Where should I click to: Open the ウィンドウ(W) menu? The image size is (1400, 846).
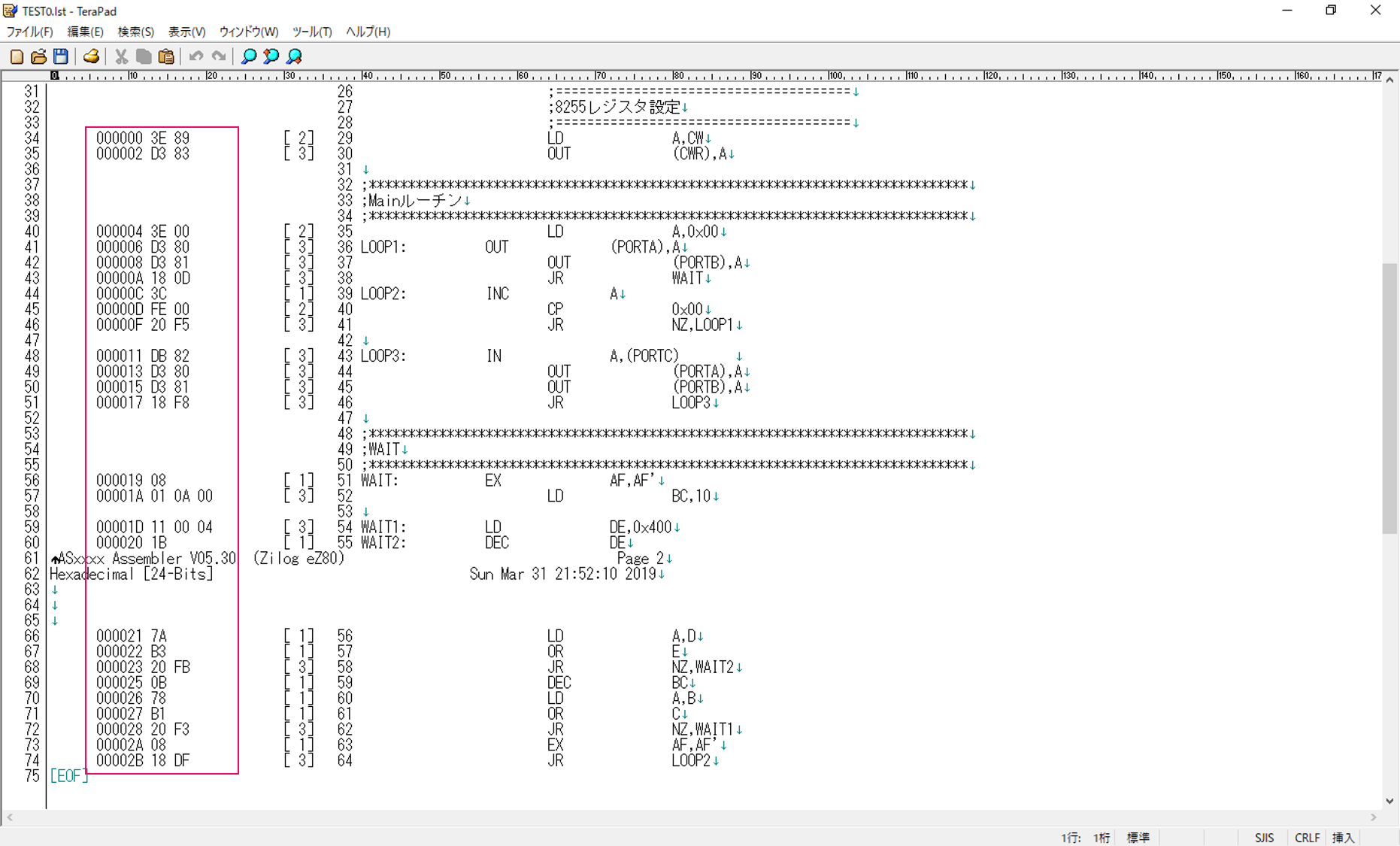point(249,32)
